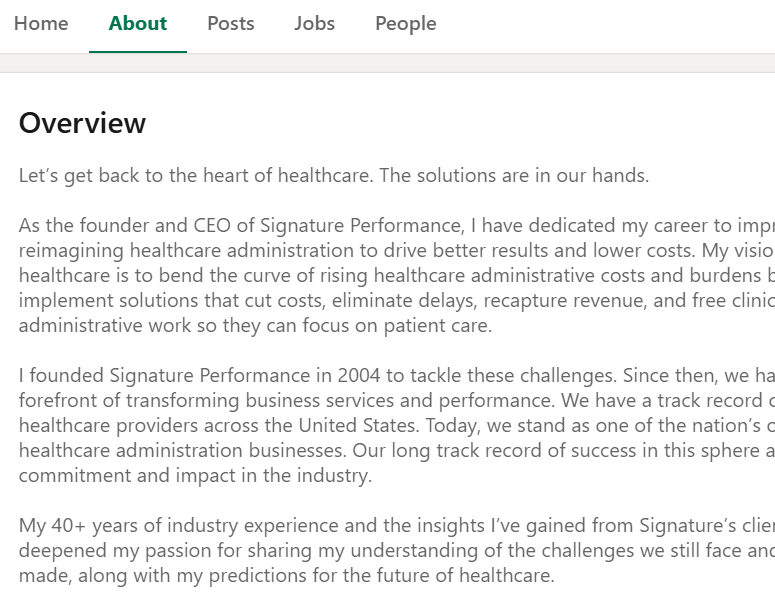Select the active About tab
This screenshot has height=607, width=775.
138,24
